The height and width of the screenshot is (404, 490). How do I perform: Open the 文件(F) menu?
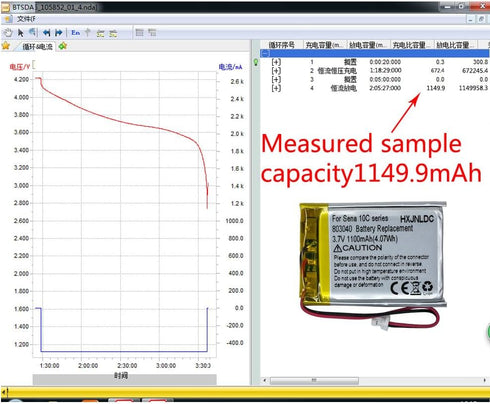coord(26,19)
